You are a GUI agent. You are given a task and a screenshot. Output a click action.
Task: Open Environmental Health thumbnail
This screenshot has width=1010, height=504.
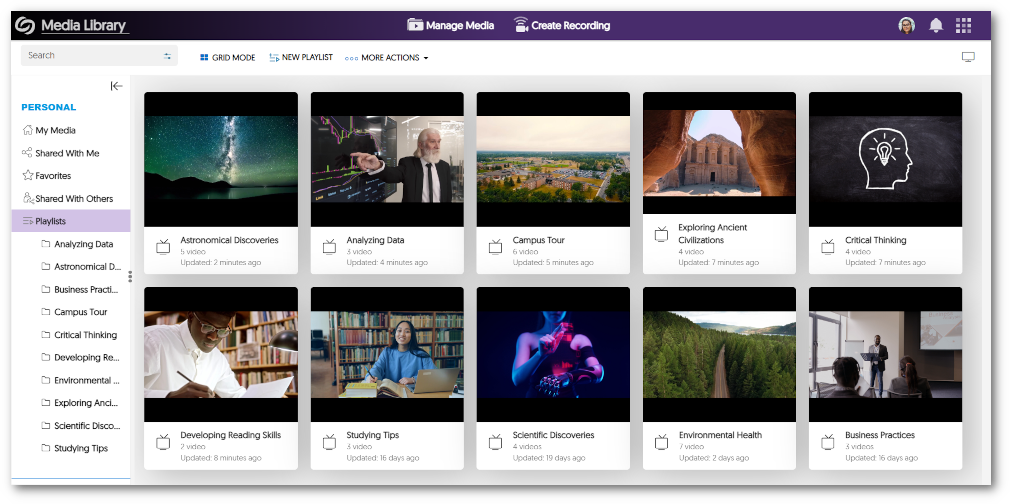click(719, 354)
